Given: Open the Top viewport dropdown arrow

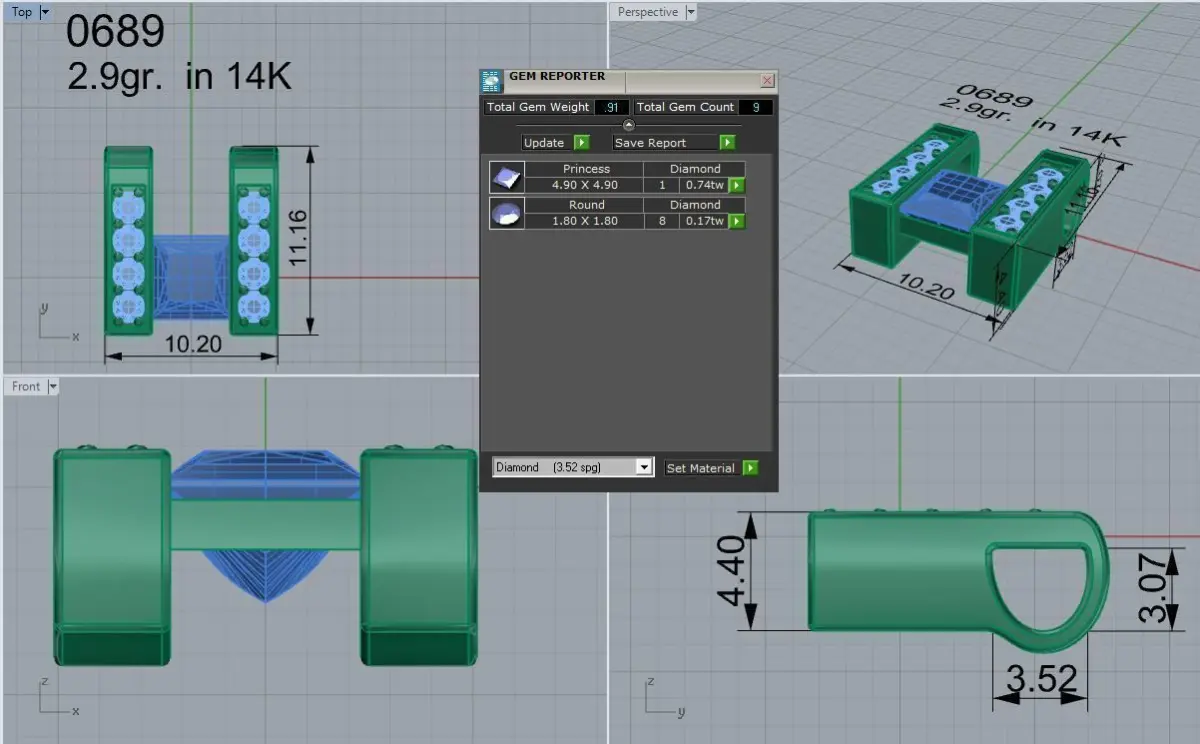Looking at the screenshot, I should tap(44, 12).
